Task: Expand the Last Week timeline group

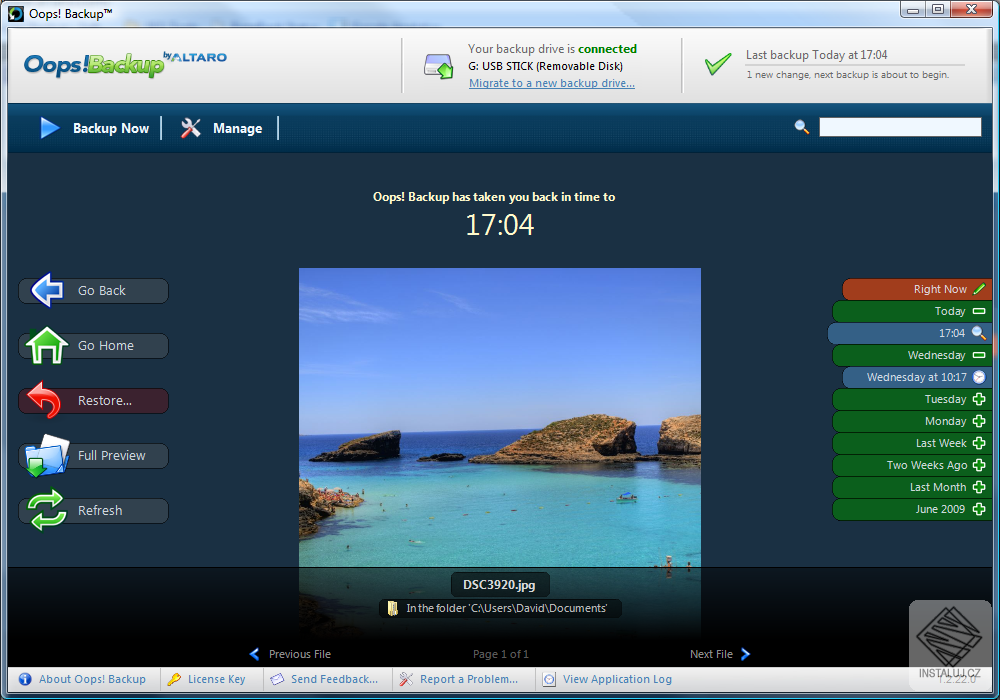Action: (x=979, y=443)
